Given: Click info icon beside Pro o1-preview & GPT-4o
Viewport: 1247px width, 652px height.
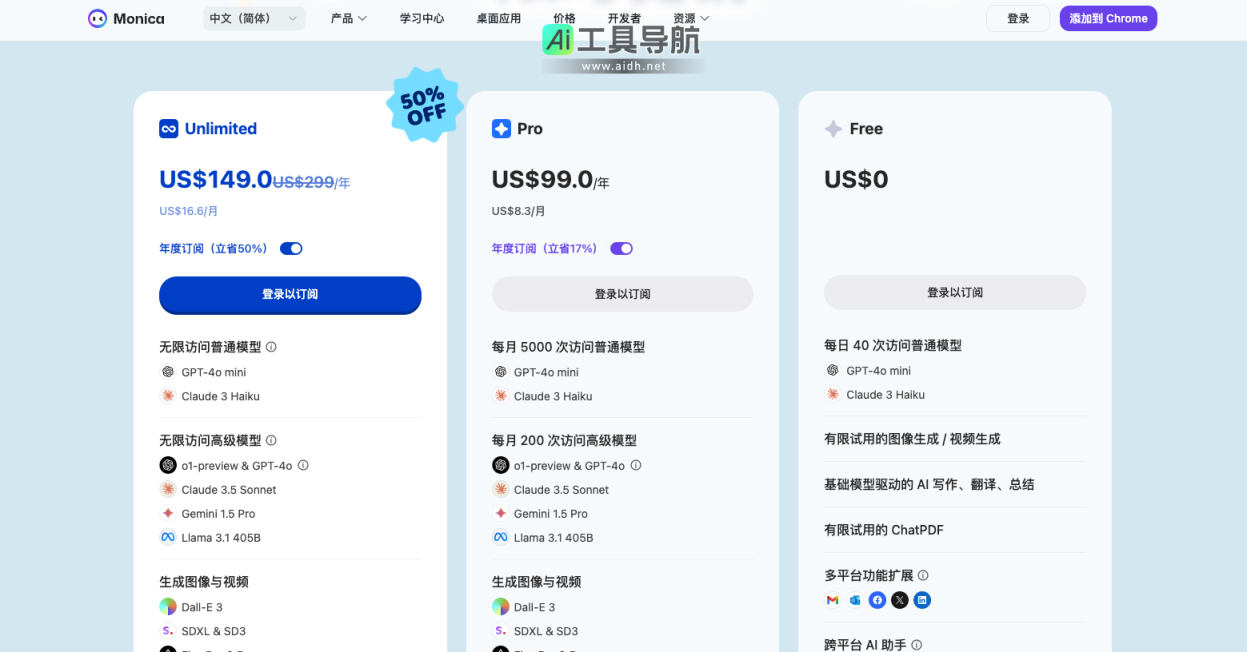Looking at the screenshot, I should (636, 465).
